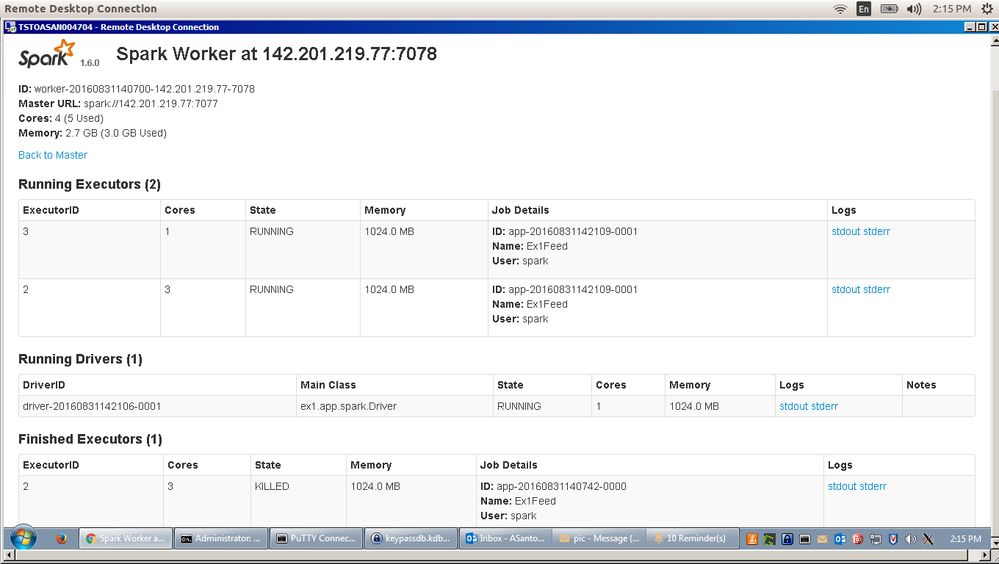
Task: Select the Master URL 'spark://142.201.219.77:7077'
Action: [x=150, y=104]
